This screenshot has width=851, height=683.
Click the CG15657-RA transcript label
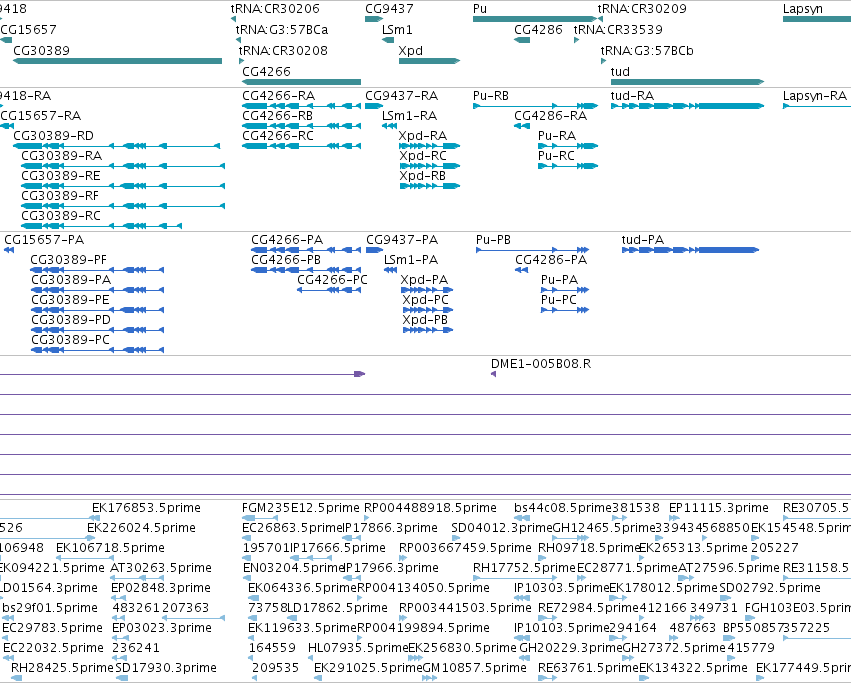coord(41,116)
